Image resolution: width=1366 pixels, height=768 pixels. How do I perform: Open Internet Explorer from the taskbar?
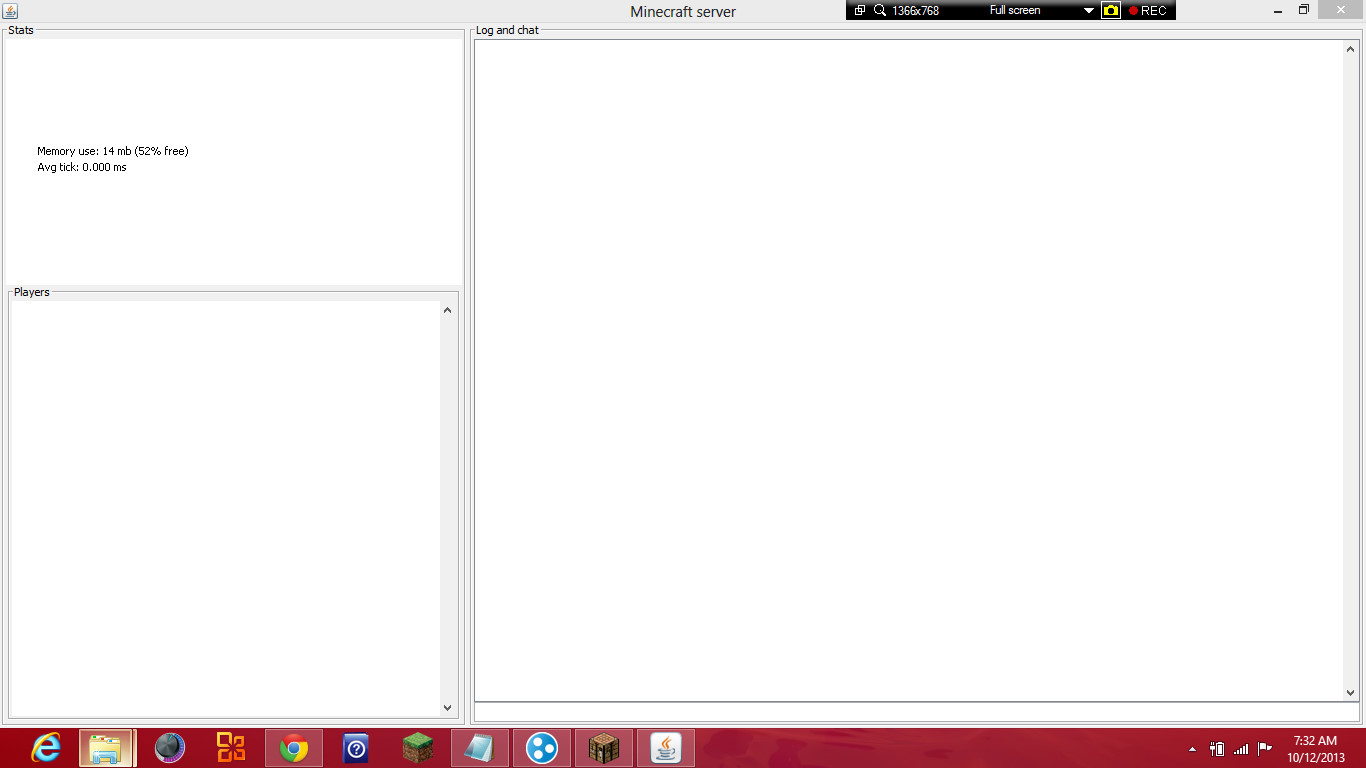(46, 748)
